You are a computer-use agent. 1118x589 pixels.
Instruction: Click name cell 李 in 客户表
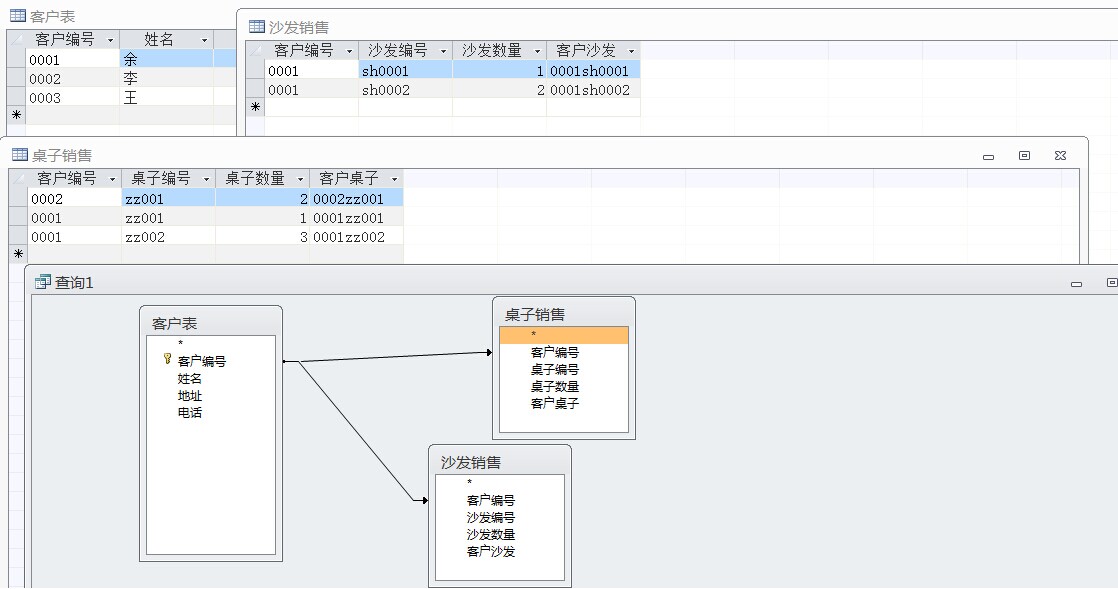(166, 78)
